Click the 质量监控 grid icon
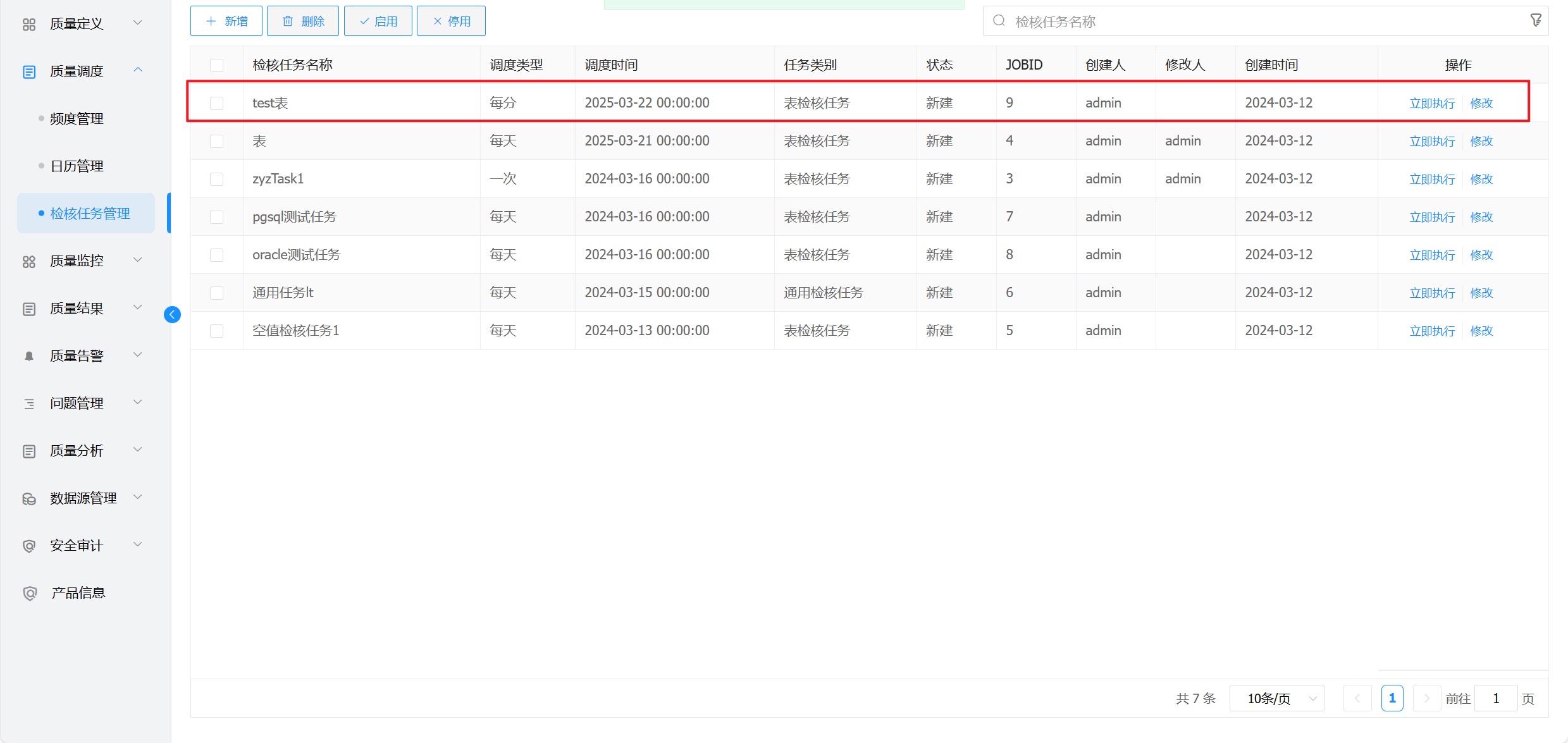This screenshot has width=1568, height=743. click(29, 261)
